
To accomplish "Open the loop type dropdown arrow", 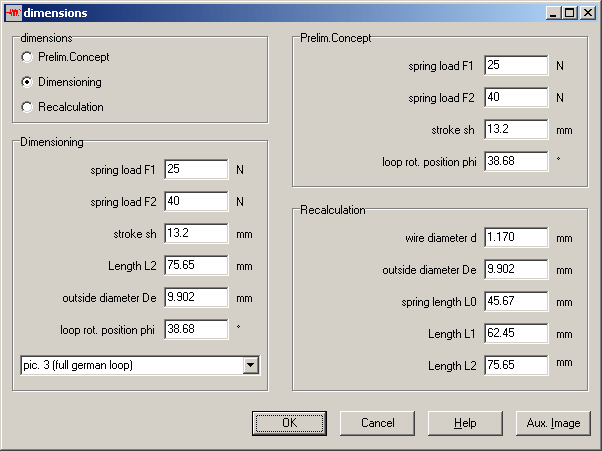I will click(x=249, y=365).
